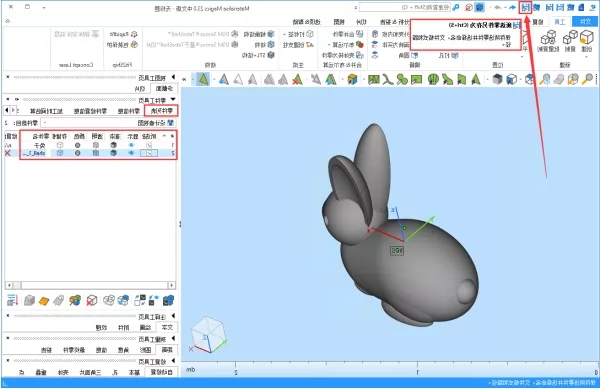Screen dimensions: 600x389
Task: Click the gray color circle on shell_1 row
Action: (78, 153)
